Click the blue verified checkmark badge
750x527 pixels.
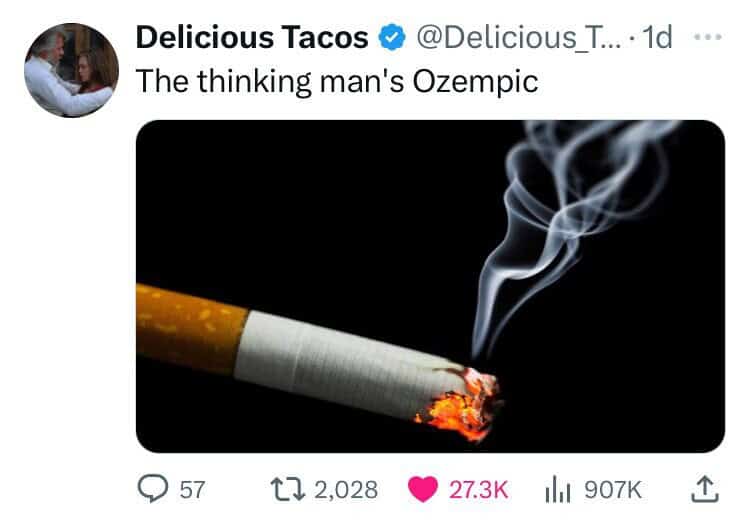click(392, 37)
